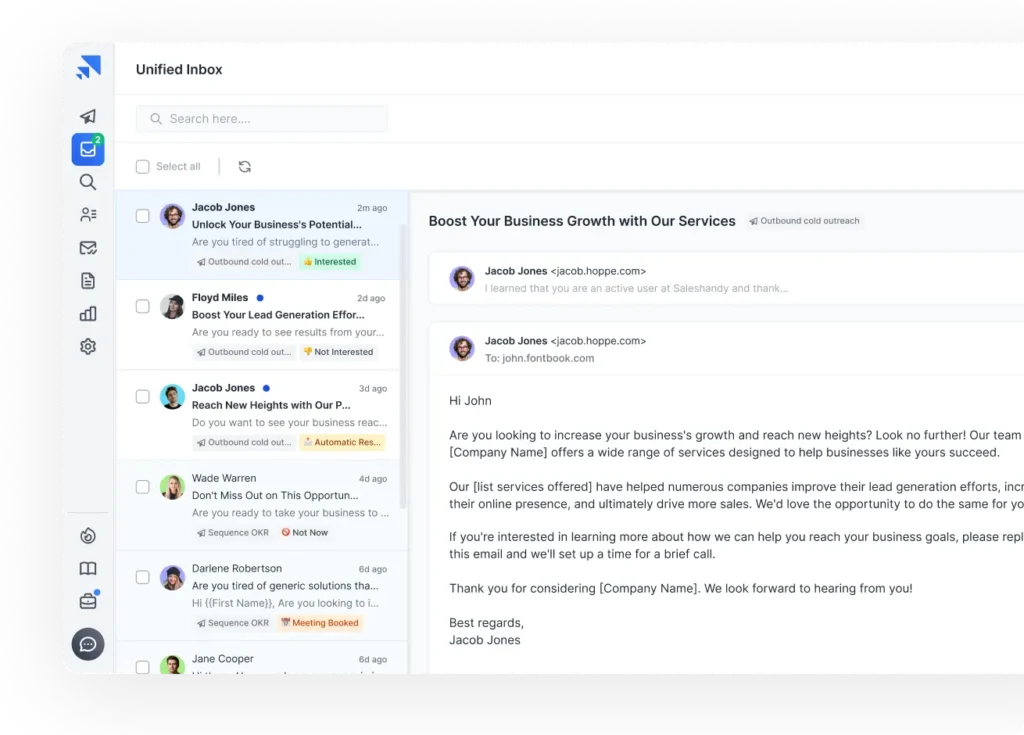
Task: Open the chat support bubble button
Action: tap(88, 644)
